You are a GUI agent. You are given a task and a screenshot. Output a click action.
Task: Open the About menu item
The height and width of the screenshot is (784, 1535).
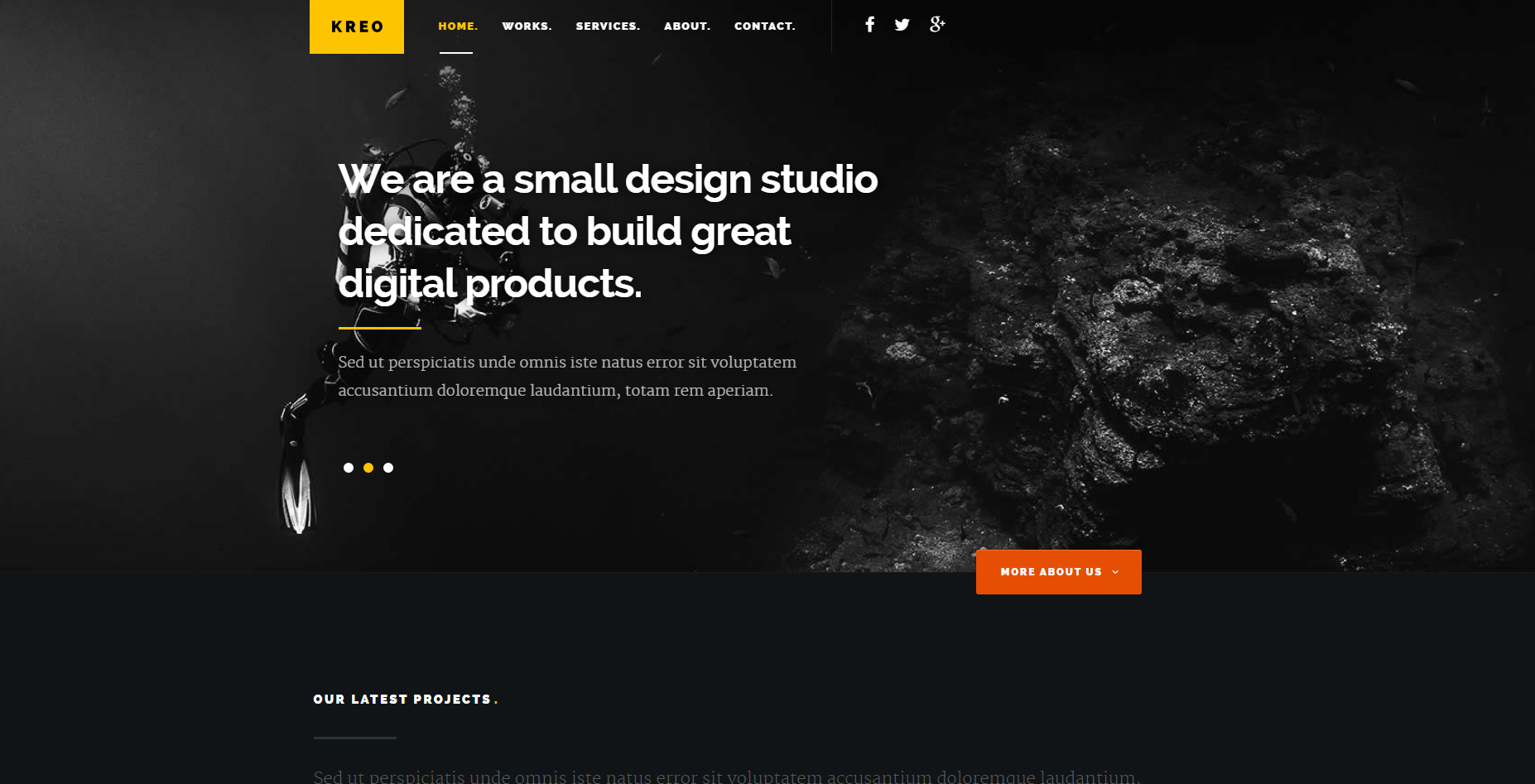point(687,26)
